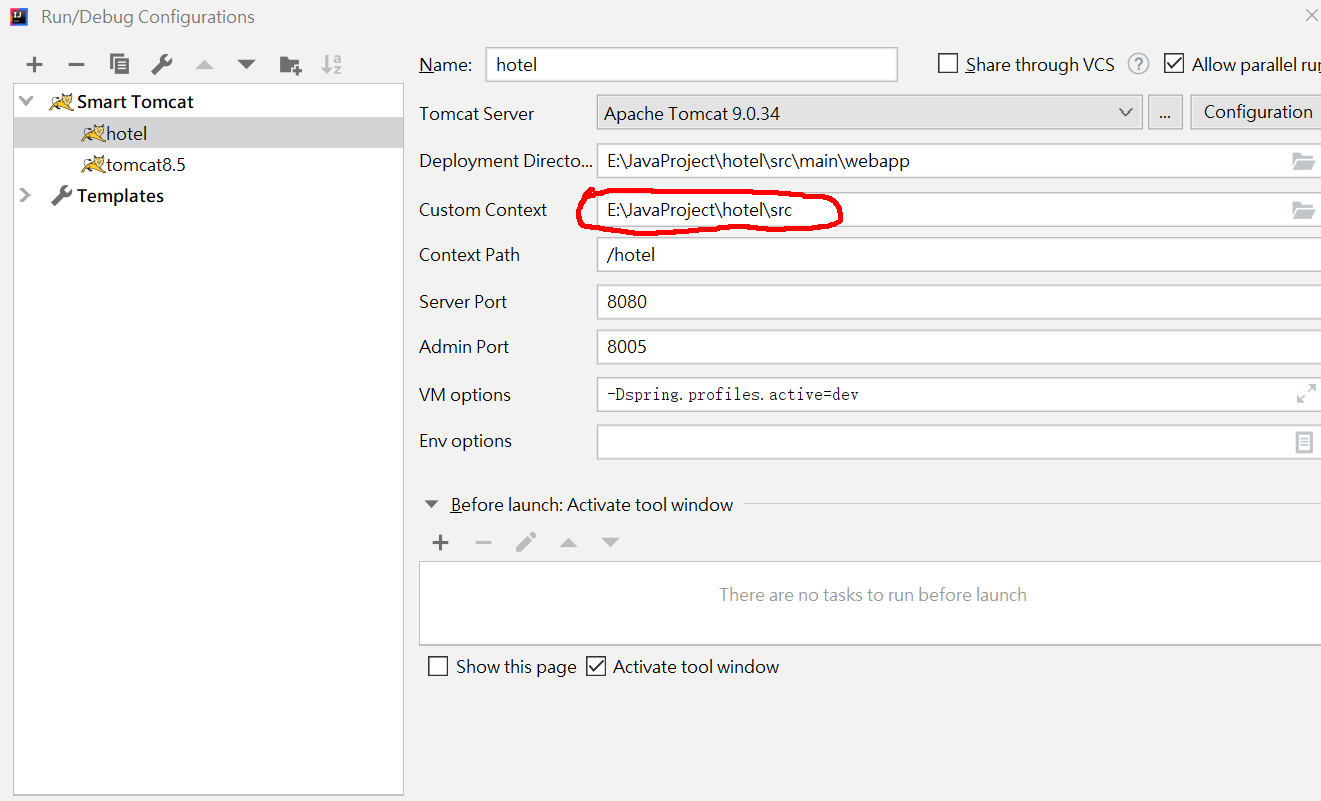Click the Admin Port field
Viewport: 1321px width, 801px height.
pyautogui.click(x=958, y=347)
